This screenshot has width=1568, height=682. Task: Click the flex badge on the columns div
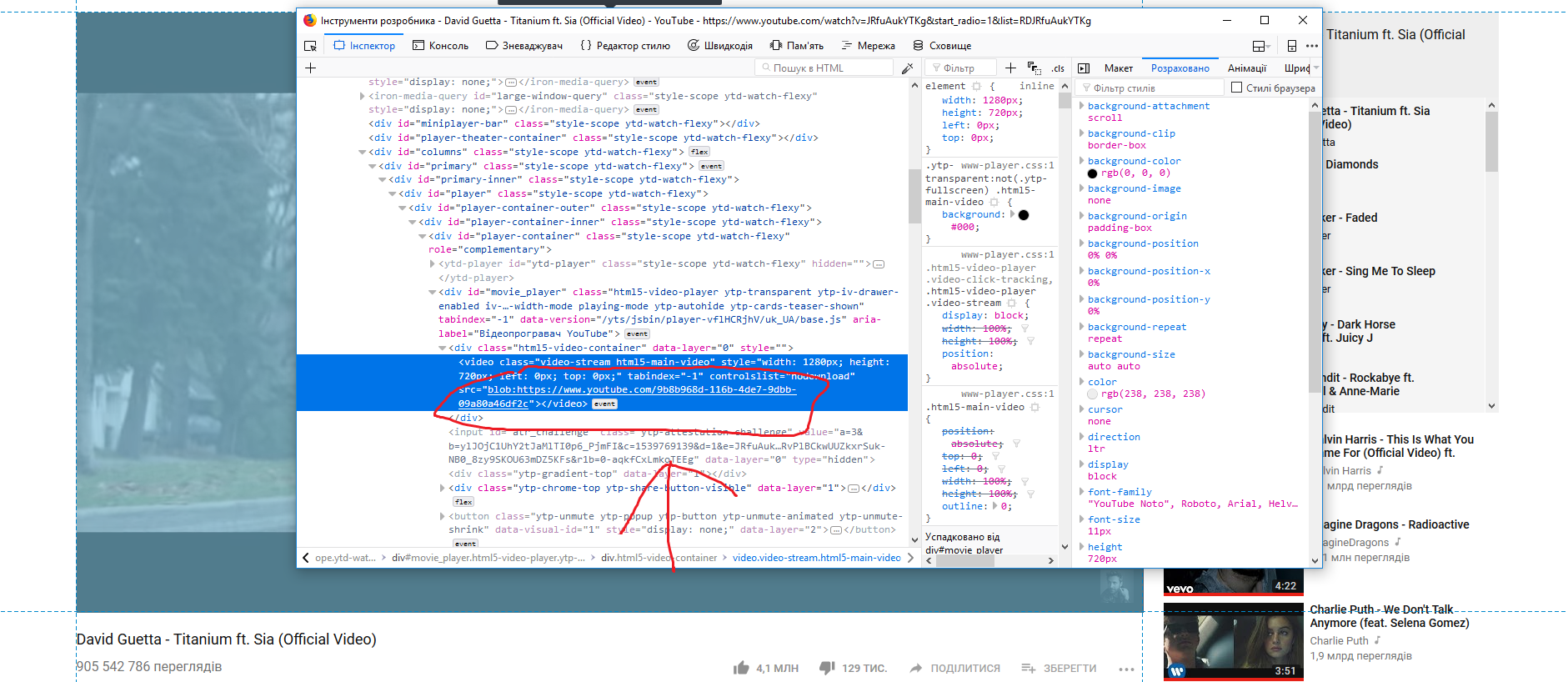pos(699,152)
